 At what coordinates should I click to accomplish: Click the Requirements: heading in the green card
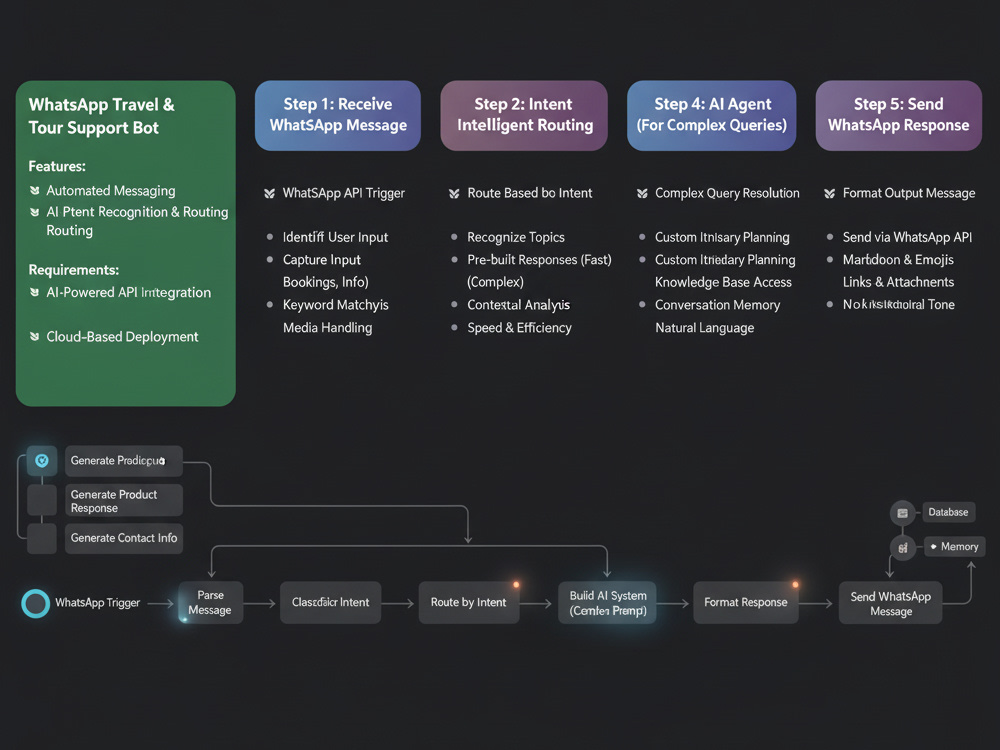(x=73, y=270)
